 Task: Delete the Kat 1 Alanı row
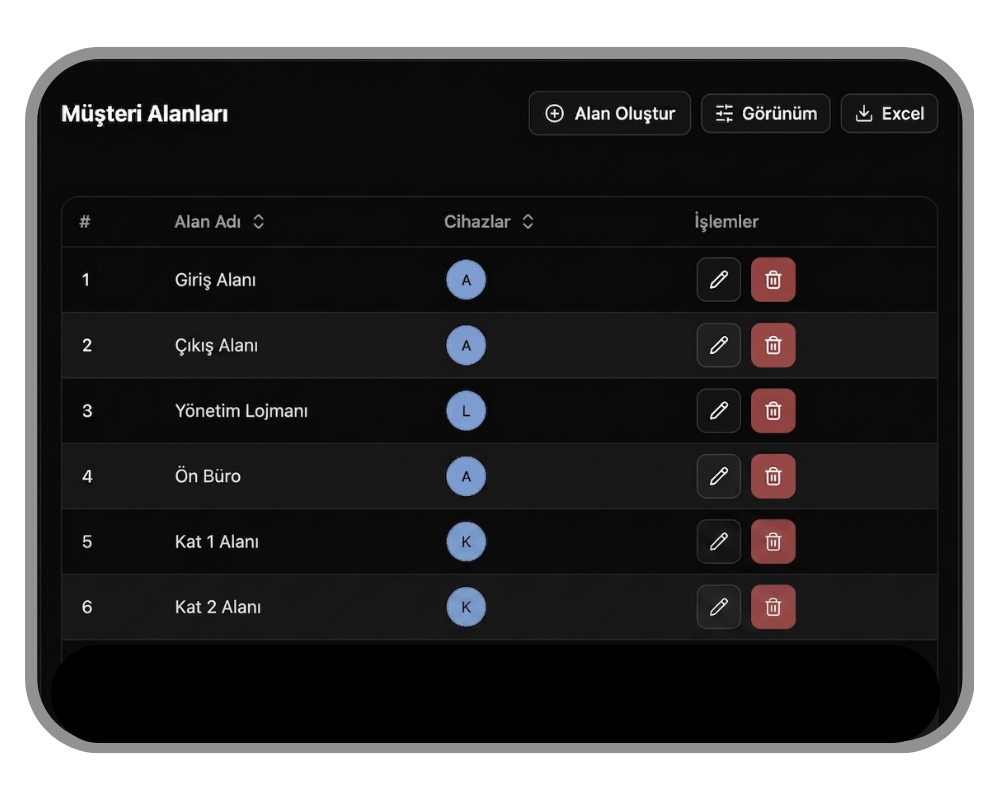[x=773, y=542]
